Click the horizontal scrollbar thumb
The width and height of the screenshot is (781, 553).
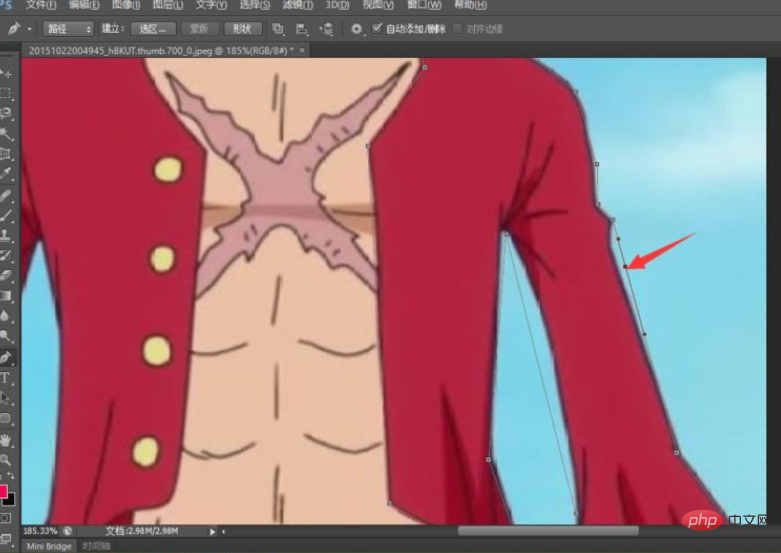pyautogui.click(x=548, y=531)
